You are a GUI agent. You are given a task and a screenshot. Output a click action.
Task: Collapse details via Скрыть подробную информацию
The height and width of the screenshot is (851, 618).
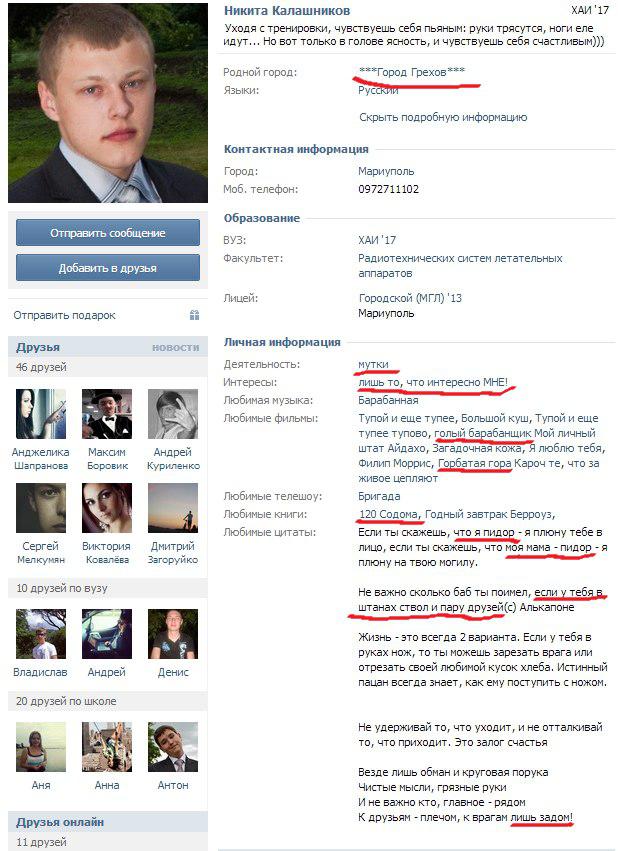click(443, 117)
